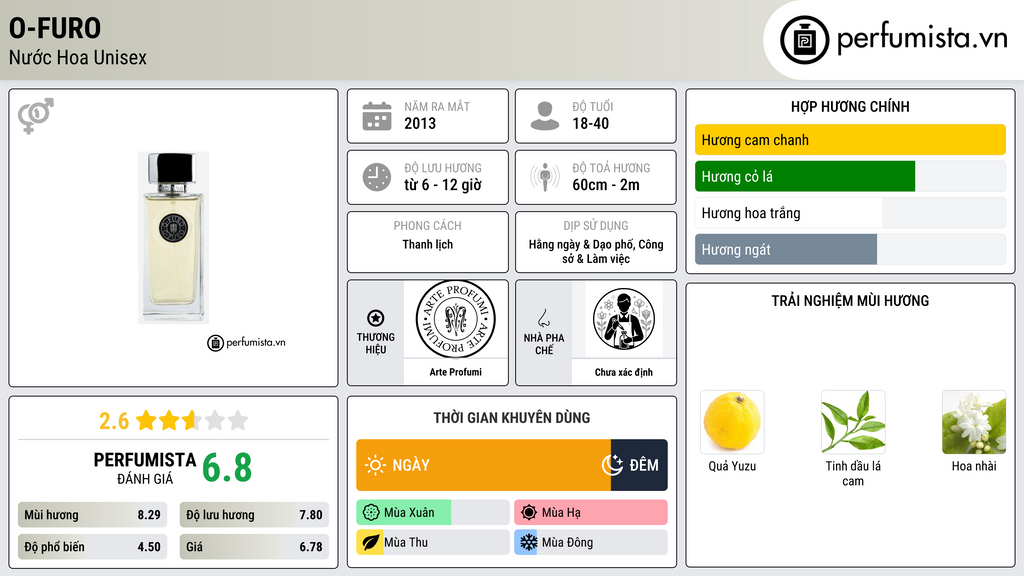Viewport: 1024px width, 576px height.
Task: Click the Mùi hương 8.29 score row
Action: click(x=92, y=515)
